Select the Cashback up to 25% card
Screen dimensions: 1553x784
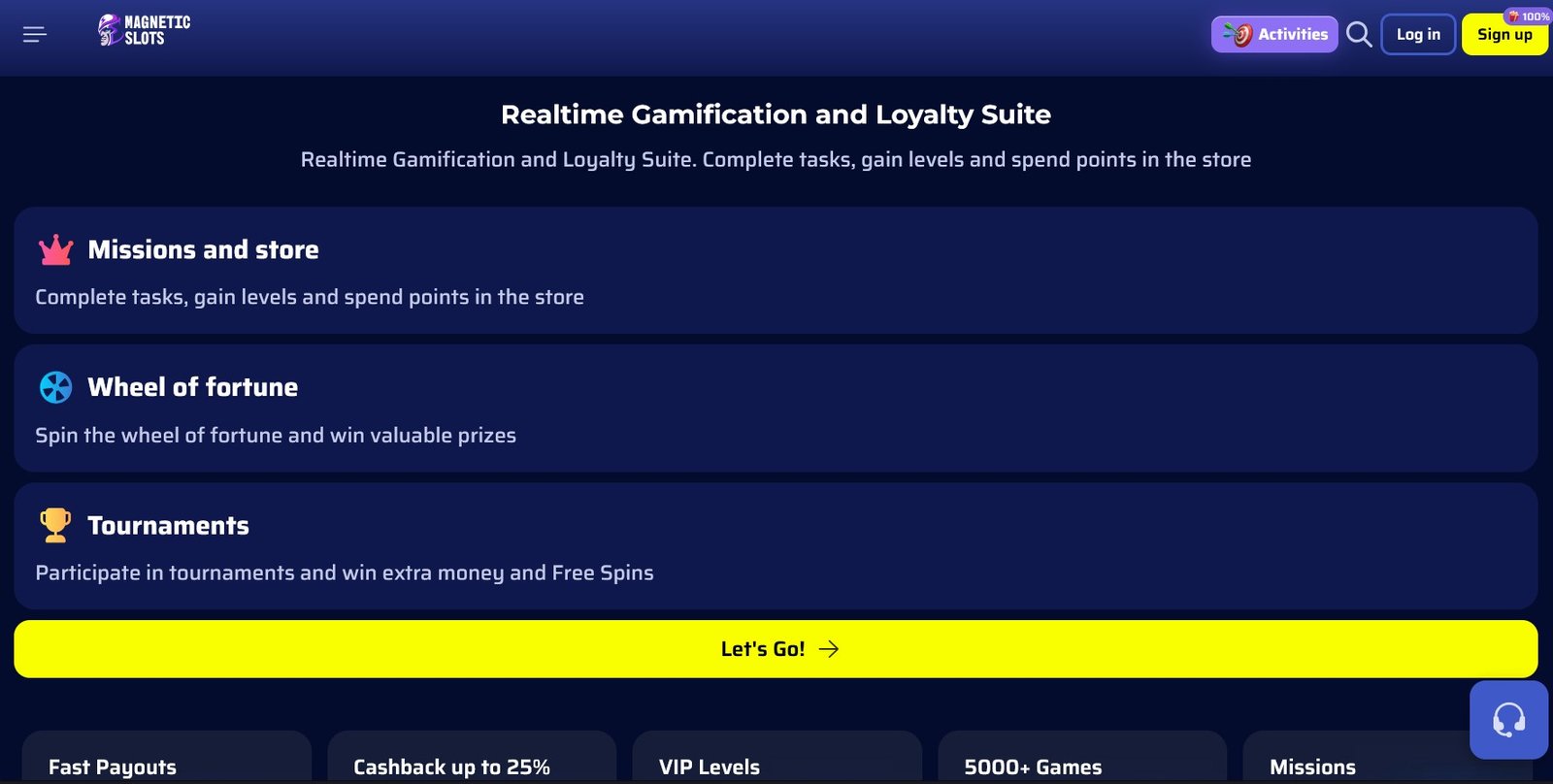click(472, 762)
